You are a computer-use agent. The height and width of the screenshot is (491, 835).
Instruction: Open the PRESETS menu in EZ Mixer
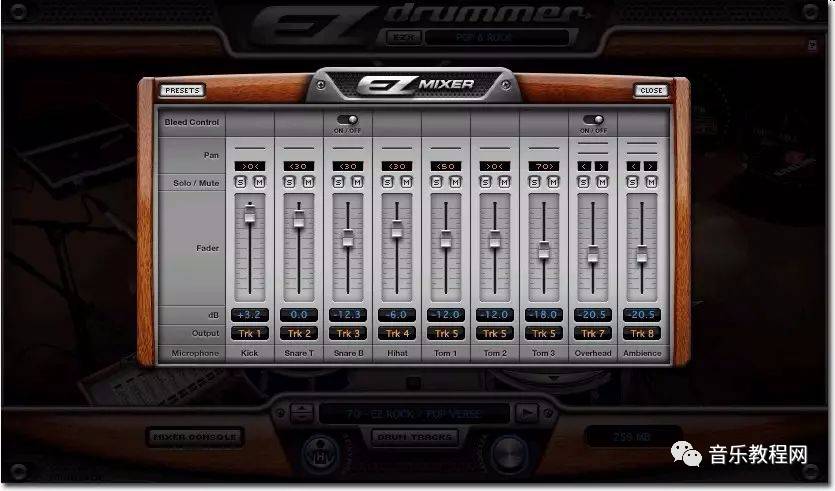182,91
